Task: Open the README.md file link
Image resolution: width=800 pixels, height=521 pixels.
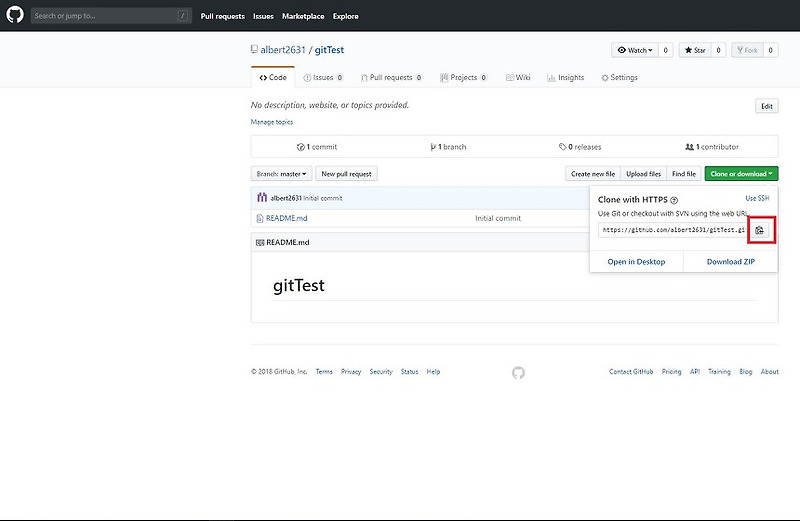Action: [287, 218]
